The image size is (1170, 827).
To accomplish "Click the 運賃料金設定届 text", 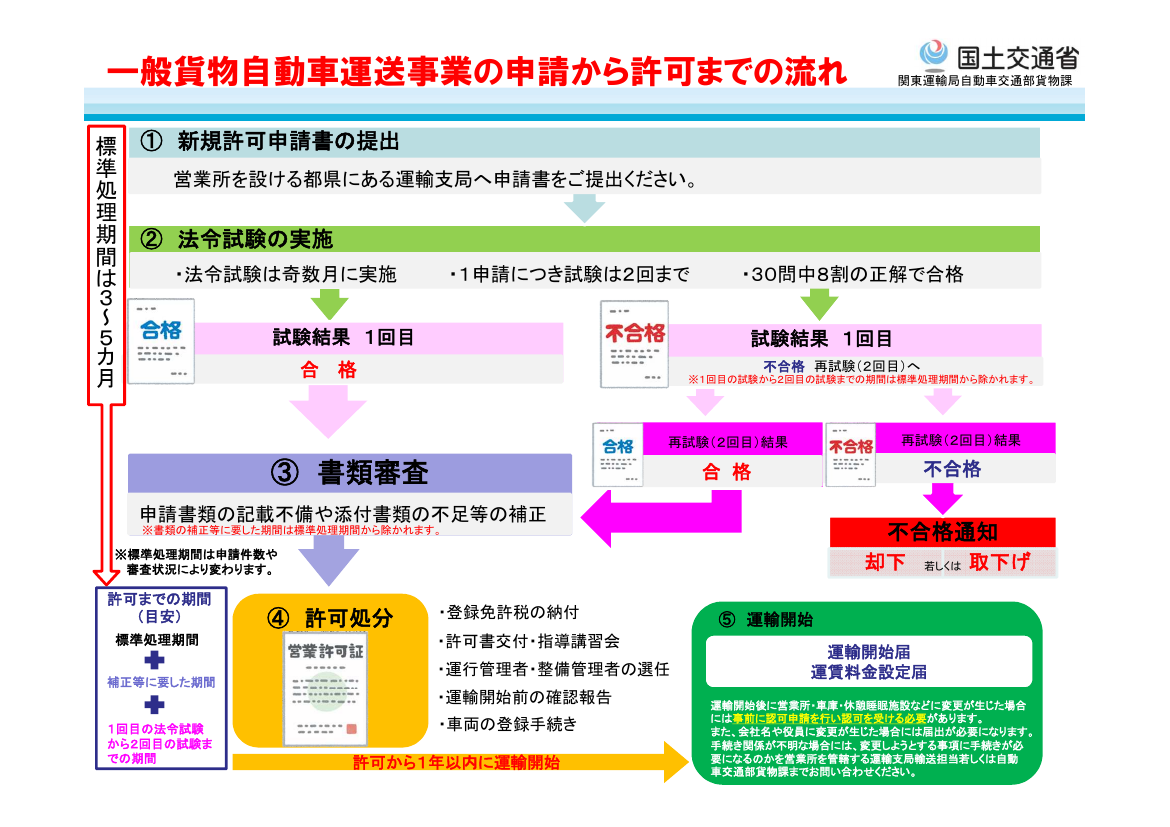I will 869,672.
